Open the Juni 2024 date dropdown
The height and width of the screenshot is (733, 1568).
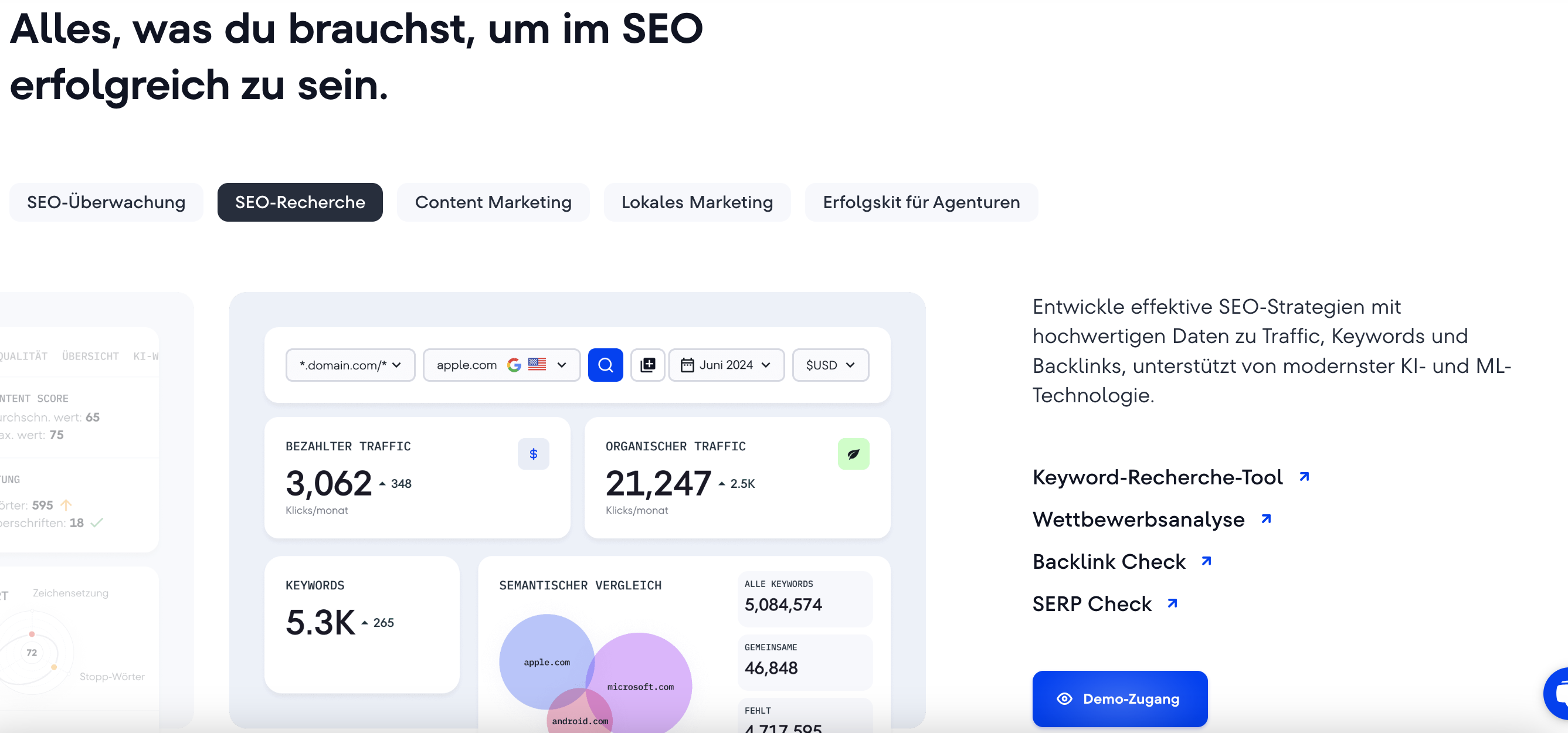(x=726, y=365)
